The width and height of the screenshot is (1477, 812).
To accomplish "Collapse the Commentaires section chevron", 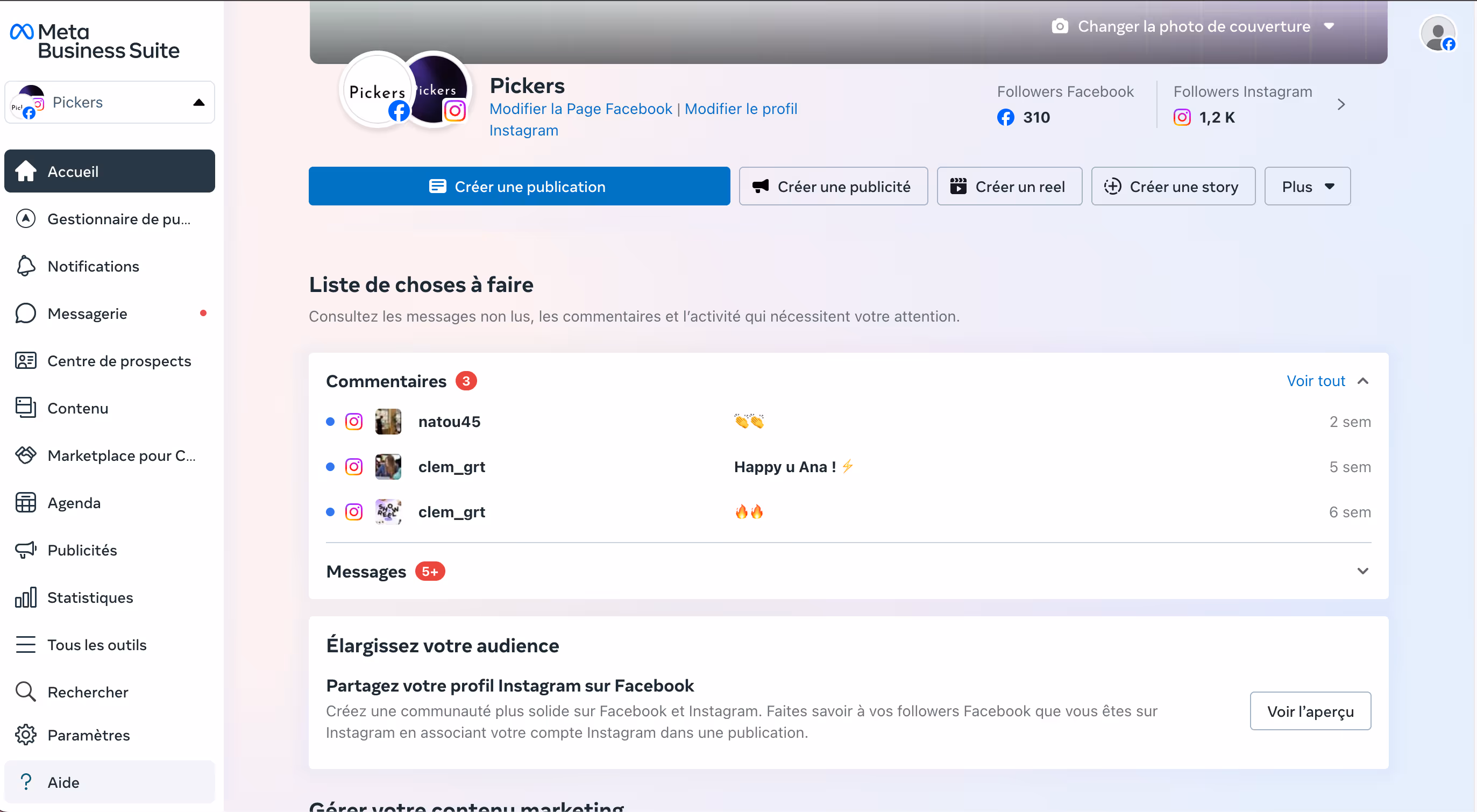I will coord(1363,381).
